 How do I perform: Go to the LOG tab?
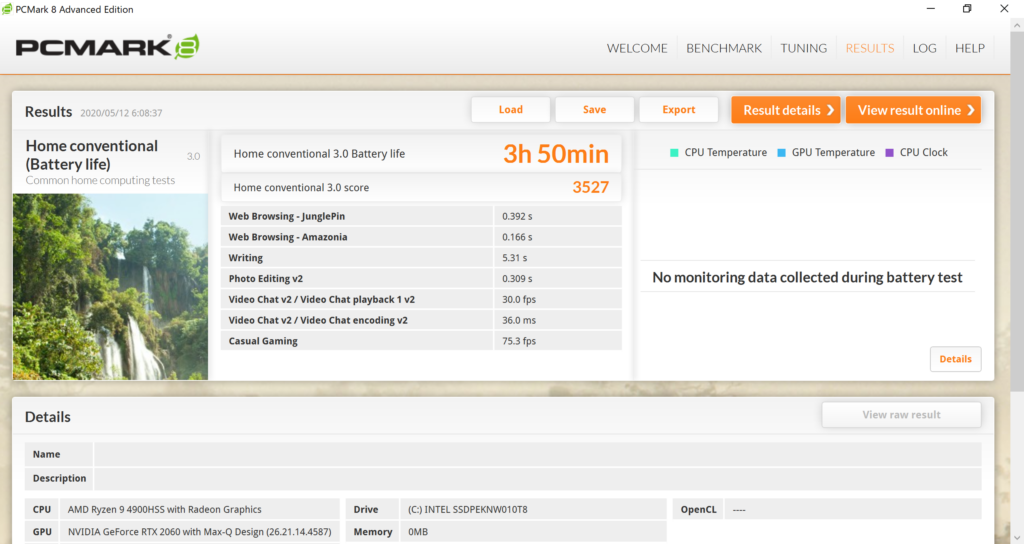924,48
